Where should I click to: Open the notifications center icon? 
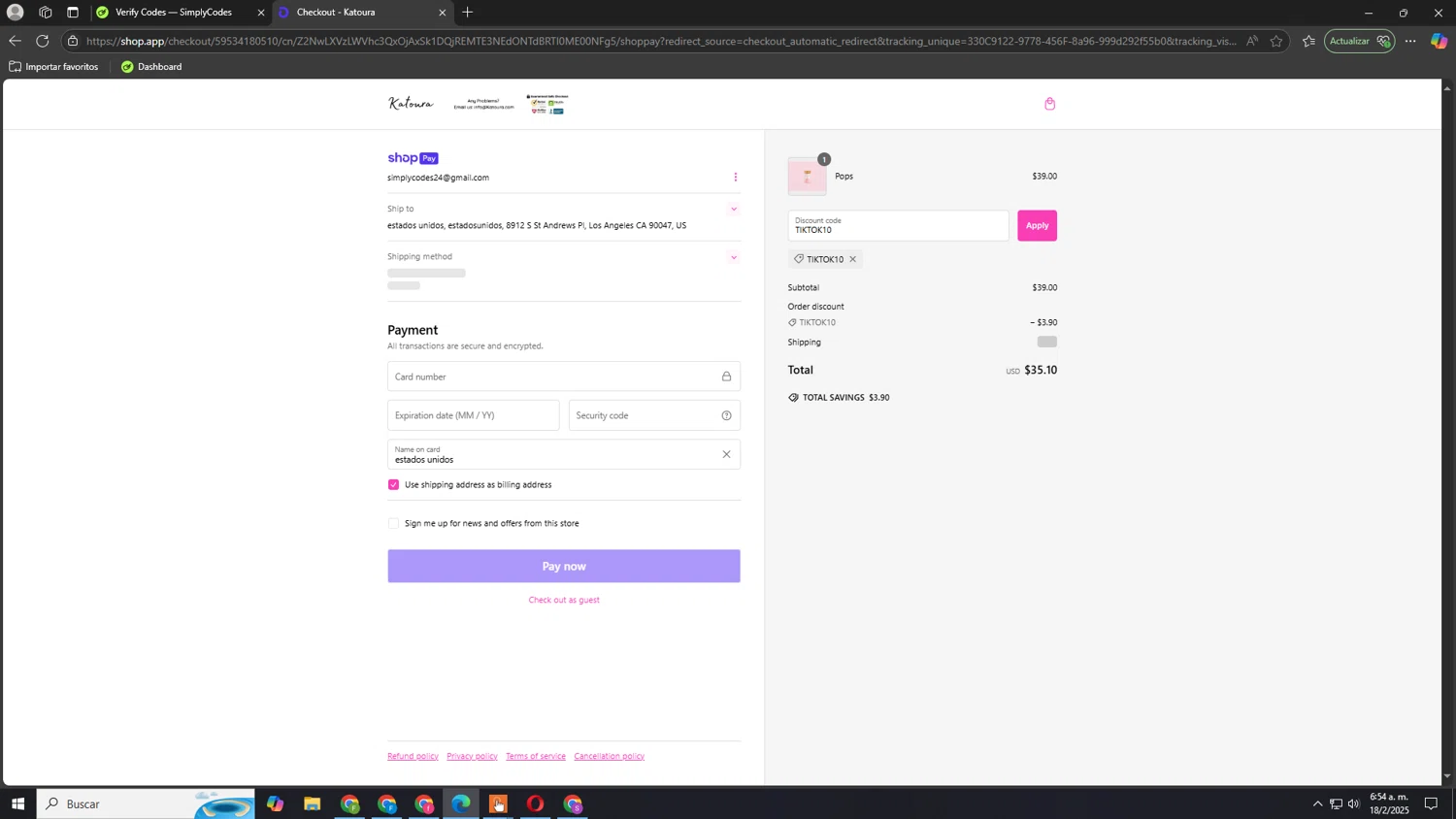click(1431, 803)
